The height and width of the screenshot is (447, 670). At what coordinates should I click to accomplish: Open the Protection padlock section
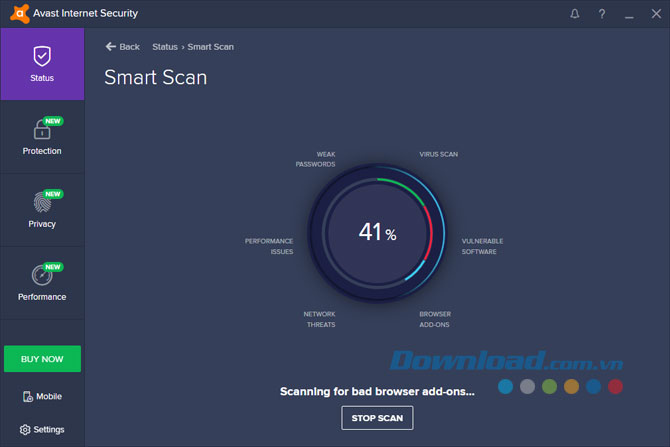(42, 137)
